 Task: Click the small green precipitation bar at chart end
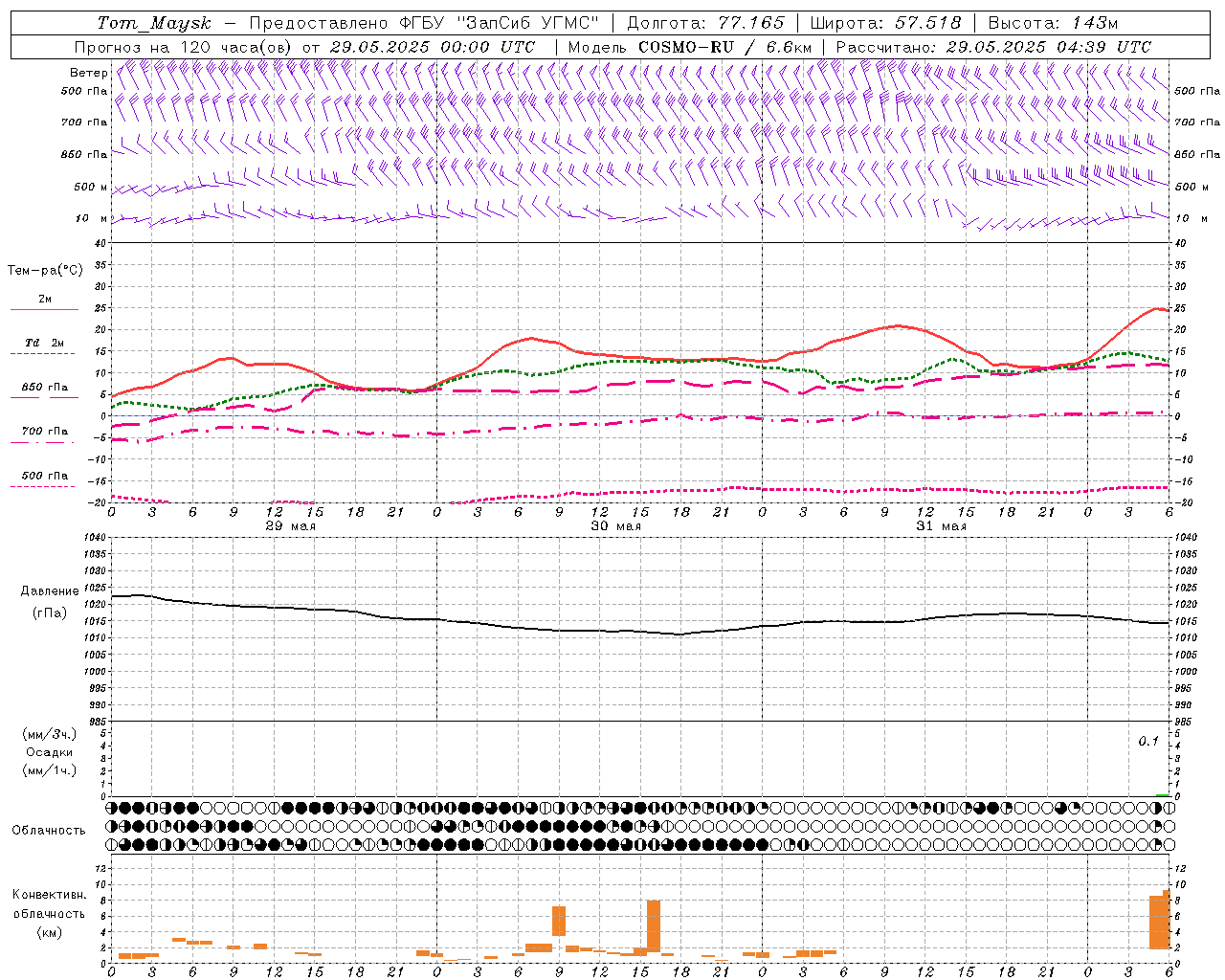1162,795
